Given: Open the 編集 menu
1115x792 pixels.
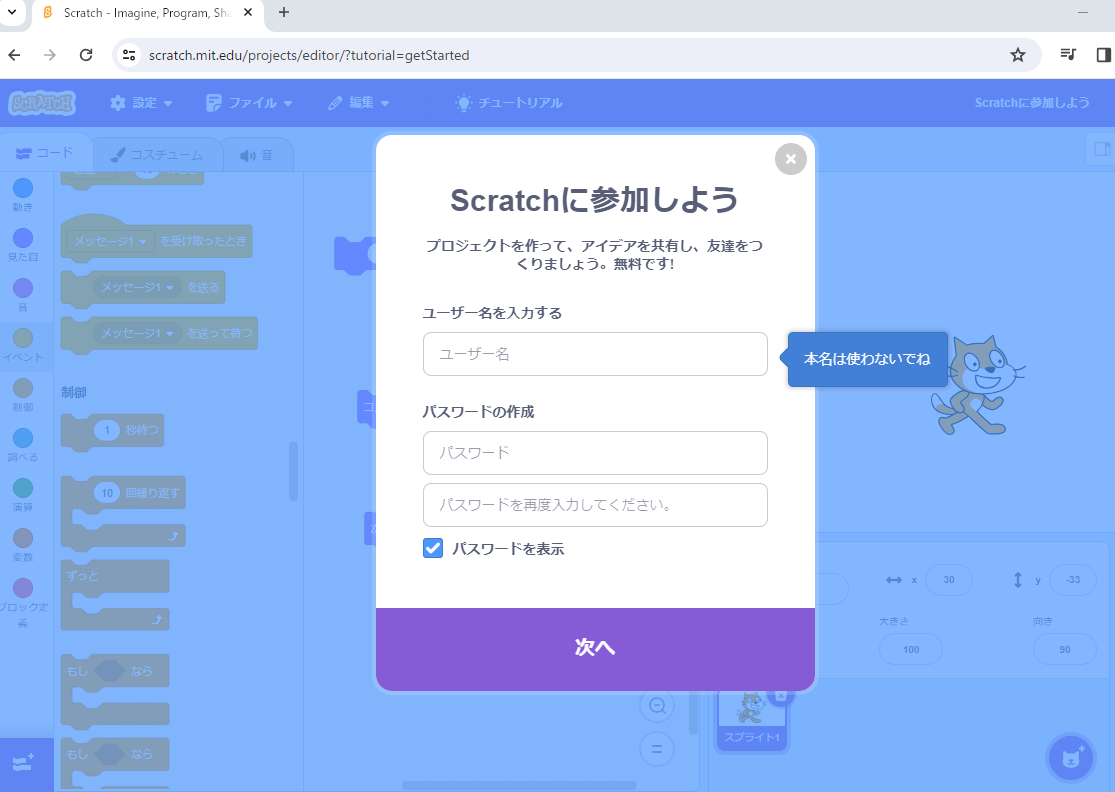Looking at the screenshot, I should coord(359,103).
